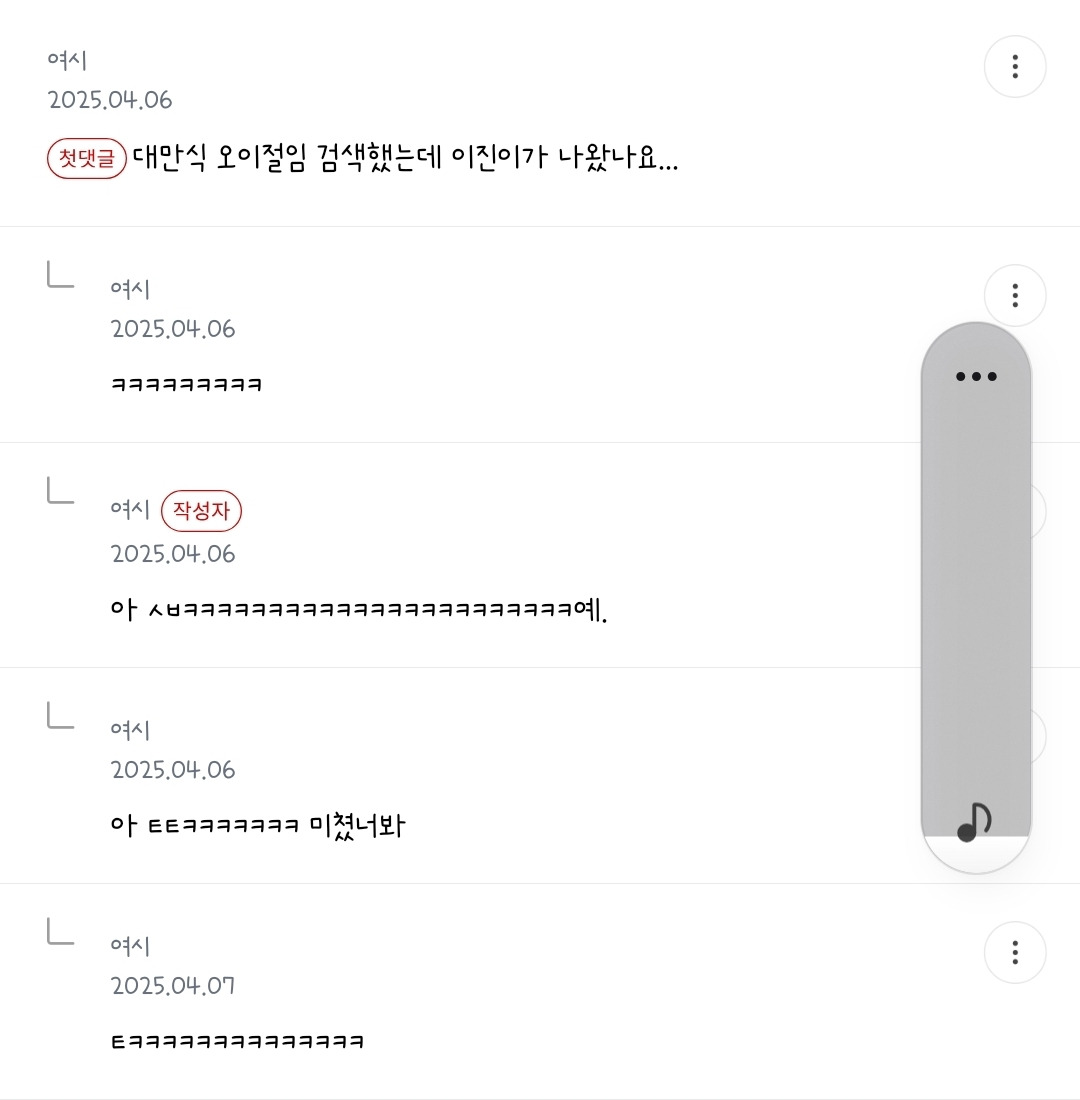Tap the reply arrow icon beside the ㅋㅋㅋㅋㅋㅋㅋㅋㅋ reply
This screenshot has height=1100, width=1080.
click(x=60, y=275)
